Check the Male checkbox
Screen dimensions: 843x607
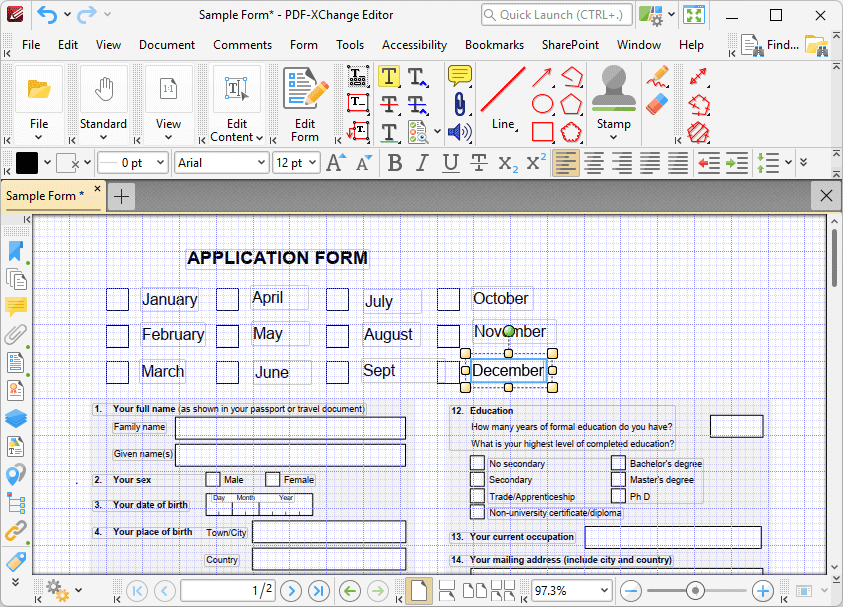213,479
